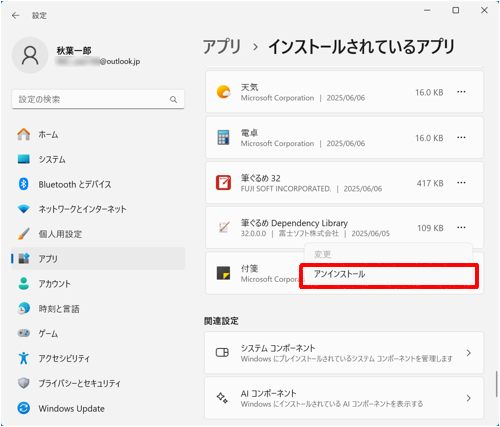Viewport: 500px width, 427px height.
Task: Open 時刻と言語 settings
Action: coord(98,309)
